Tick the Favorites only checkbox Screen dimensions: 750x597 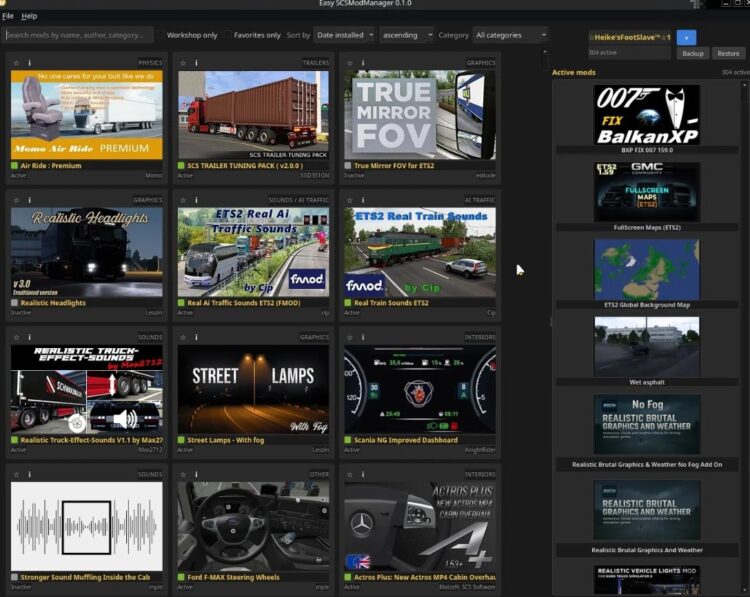pos(227,35)
